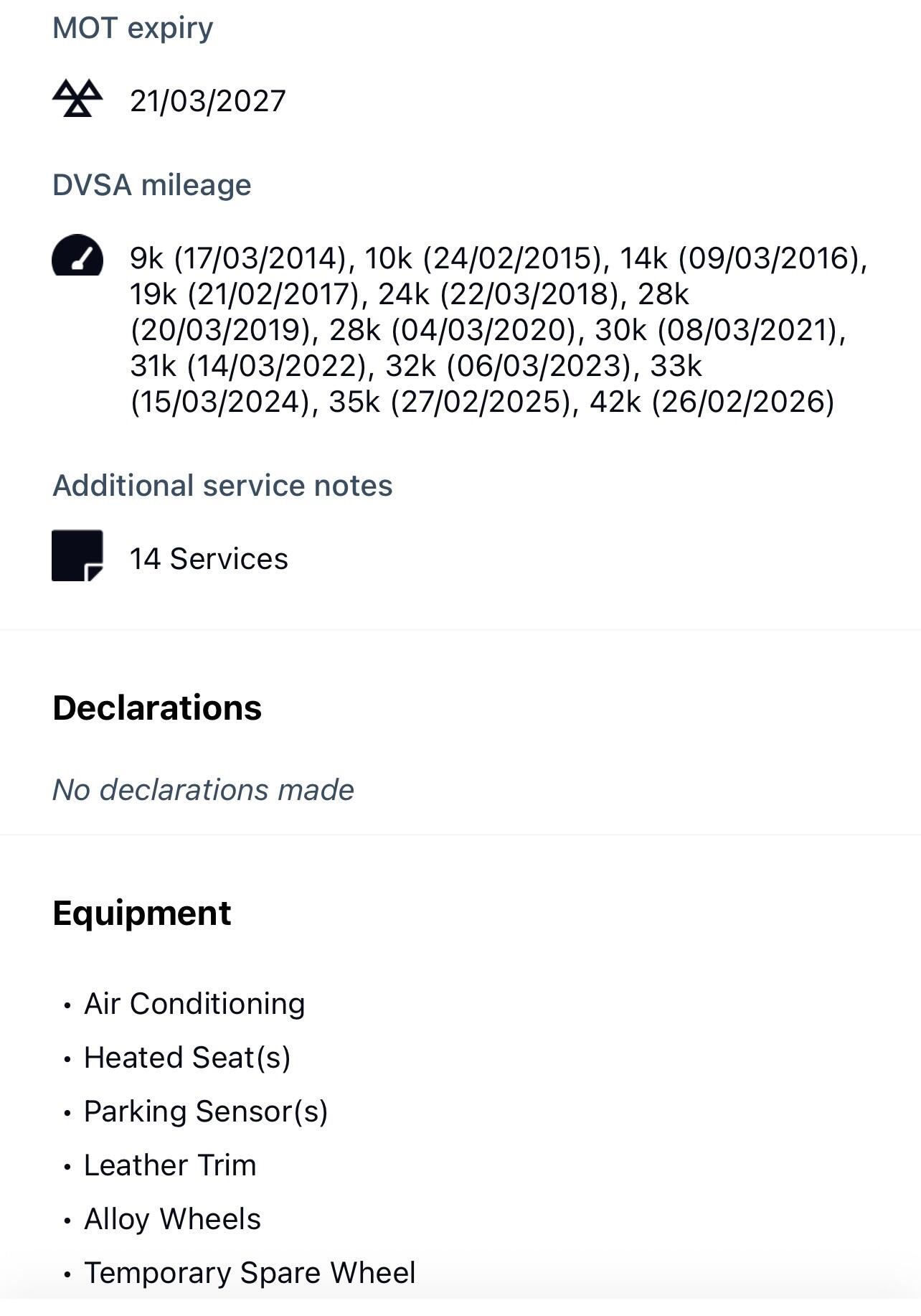Viewport: 921px width, 1316px height.
Task: Click the 42k (26/02/2026) mileage entry
Action: tap(712, 402)
